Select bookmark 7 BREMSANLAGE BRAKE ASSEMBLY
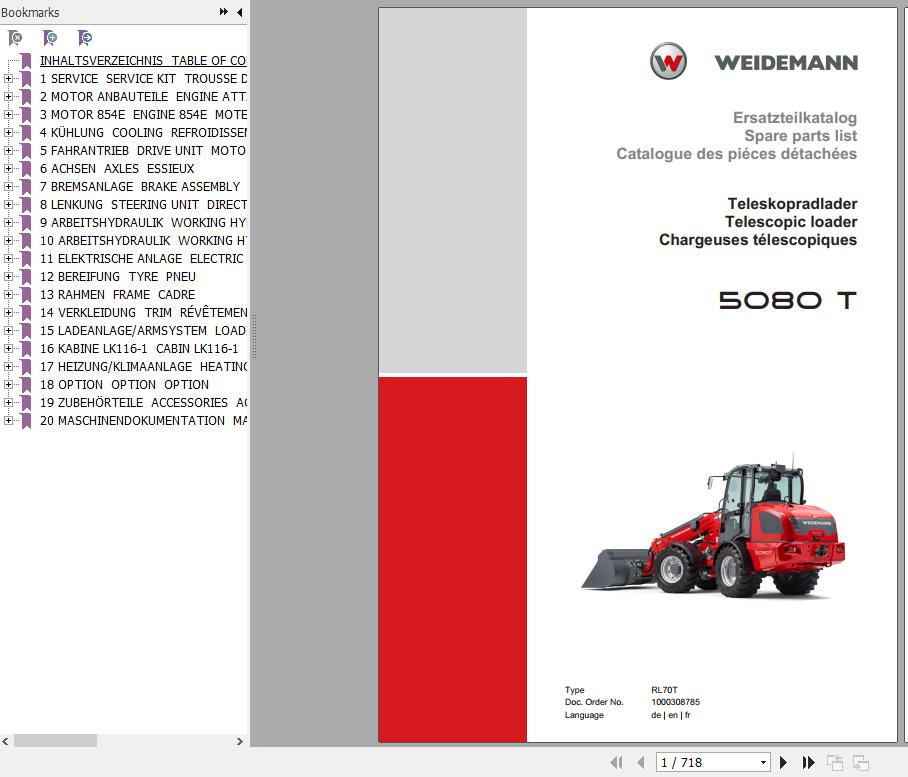Screen dimensions: 908x777 (140, 186)
